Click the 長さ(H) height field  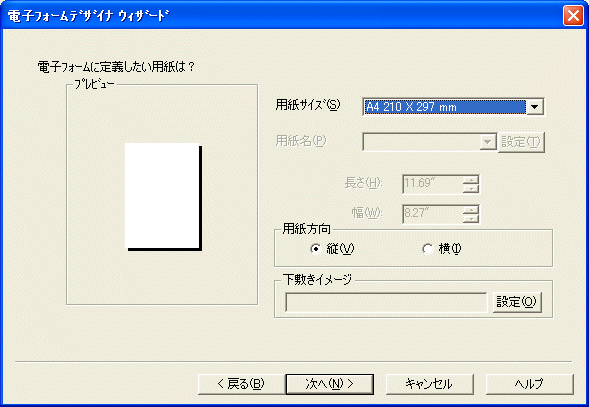point(433,184)
